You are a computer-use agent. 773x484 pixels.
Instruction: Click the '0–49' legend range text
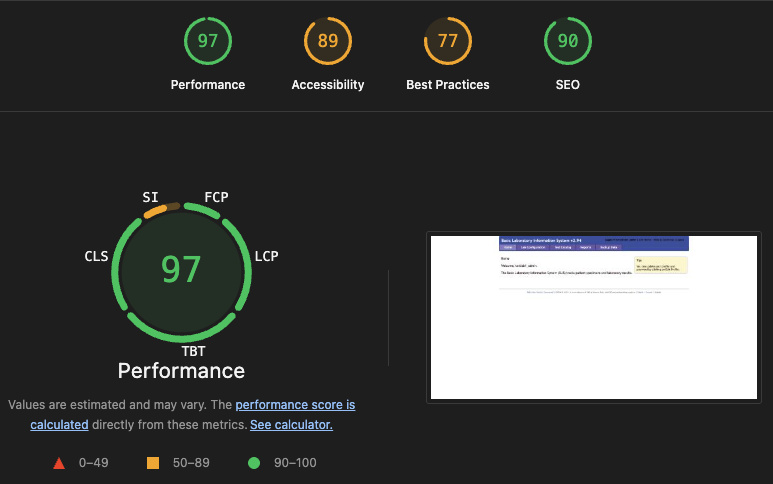pos(94,463)
